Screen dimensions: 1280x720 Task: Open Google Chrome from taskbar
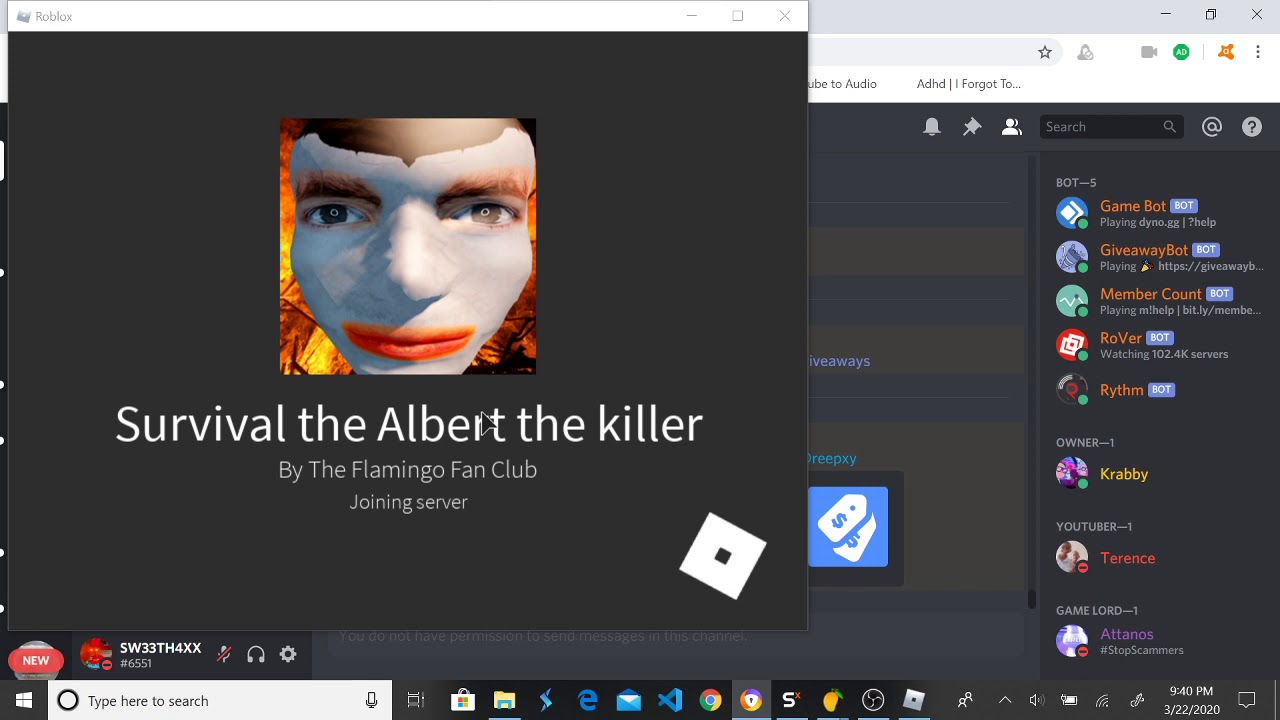711,701
